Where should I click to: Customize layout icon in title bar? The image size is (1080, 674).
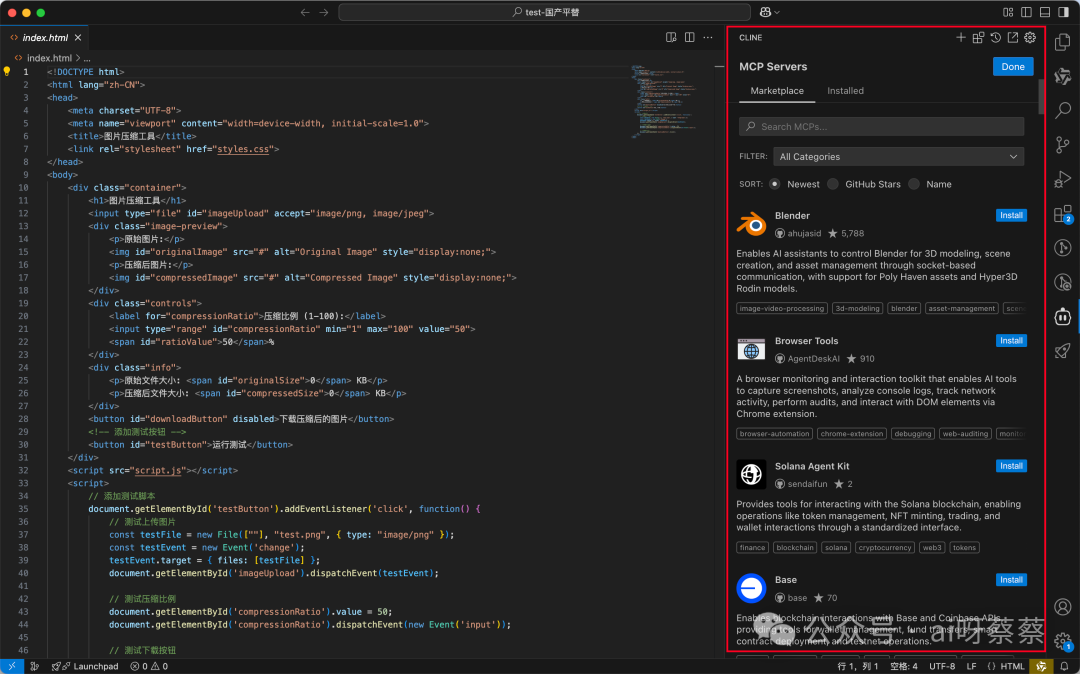click(1008, 12)
